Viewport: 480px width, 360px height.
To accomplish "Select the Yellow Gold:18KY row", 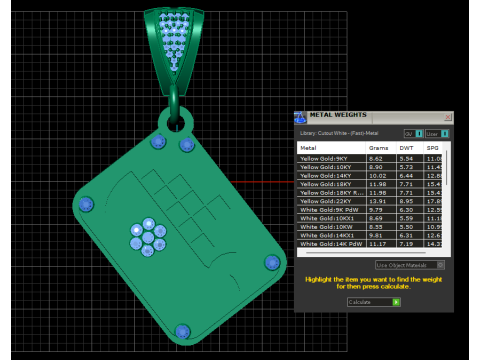I will (370, 184).
